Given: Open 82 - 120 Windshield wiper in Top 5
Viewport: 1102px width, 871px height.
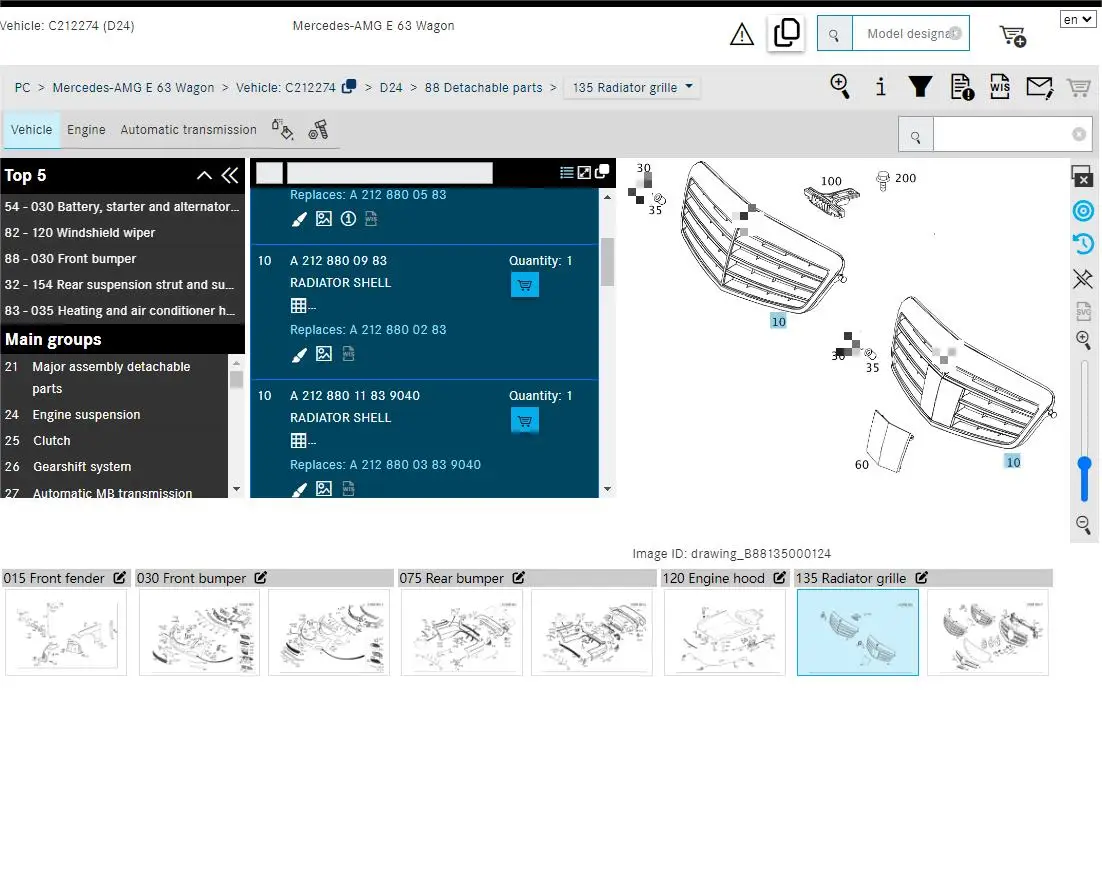Looking at the screenshot, I should point(122,233).
